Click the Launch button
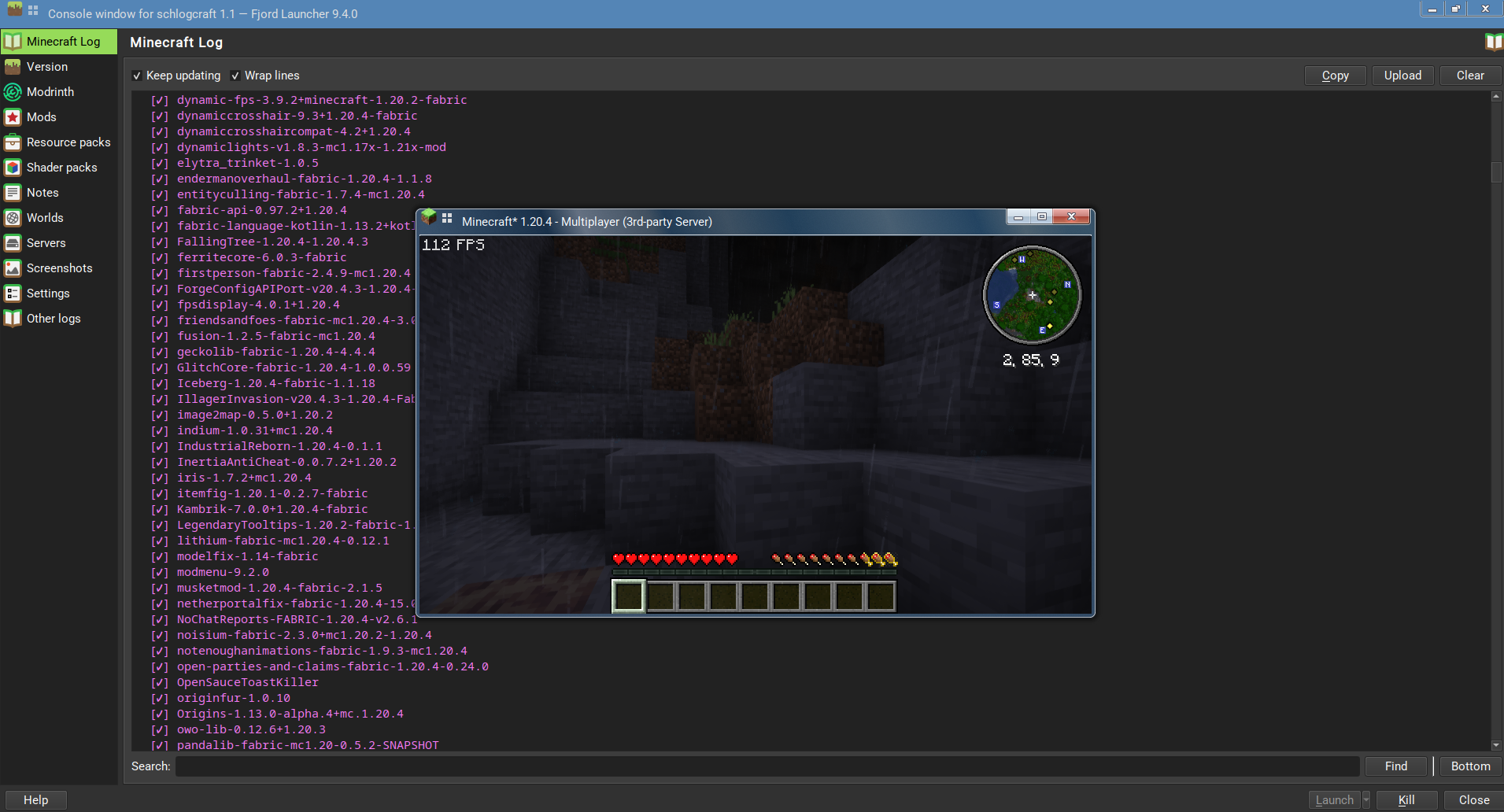Screen dimensions: 1504x812 pyautogui.click(x=1335, y=800)
